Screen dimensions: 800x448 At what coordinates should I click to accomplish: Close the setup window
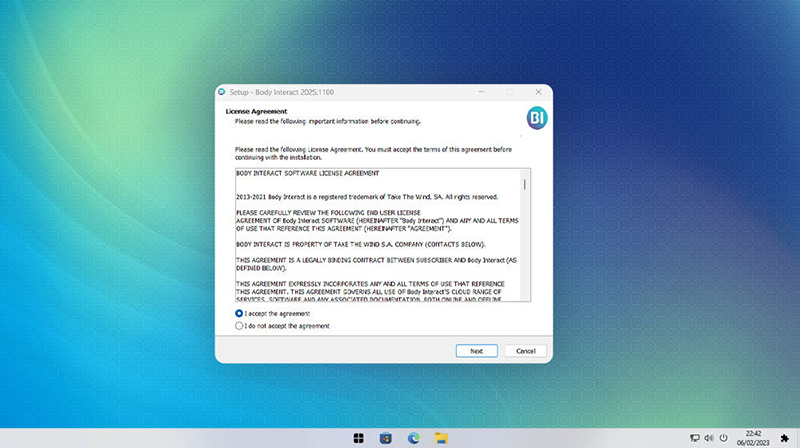pyautogui.click(x=539, y=92)
